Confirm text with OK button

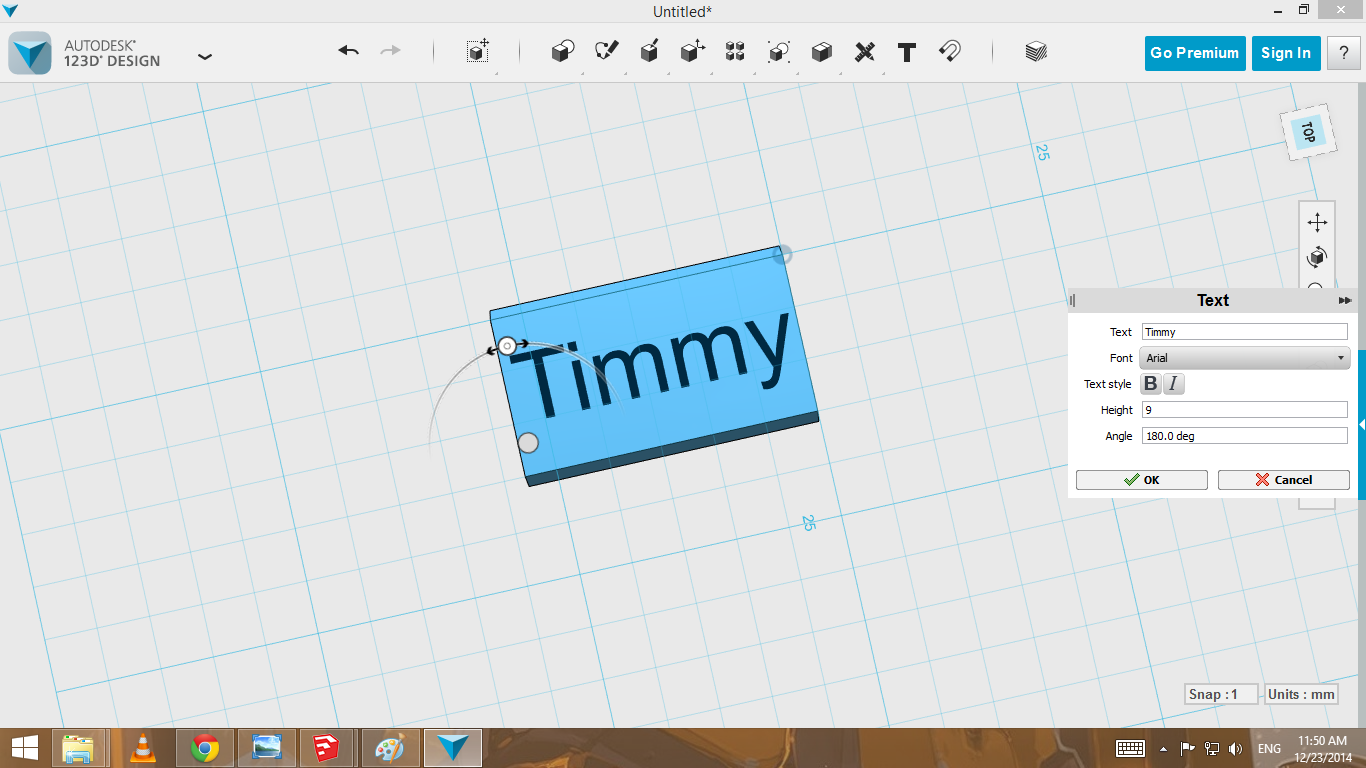click(x=1142, y=480)
